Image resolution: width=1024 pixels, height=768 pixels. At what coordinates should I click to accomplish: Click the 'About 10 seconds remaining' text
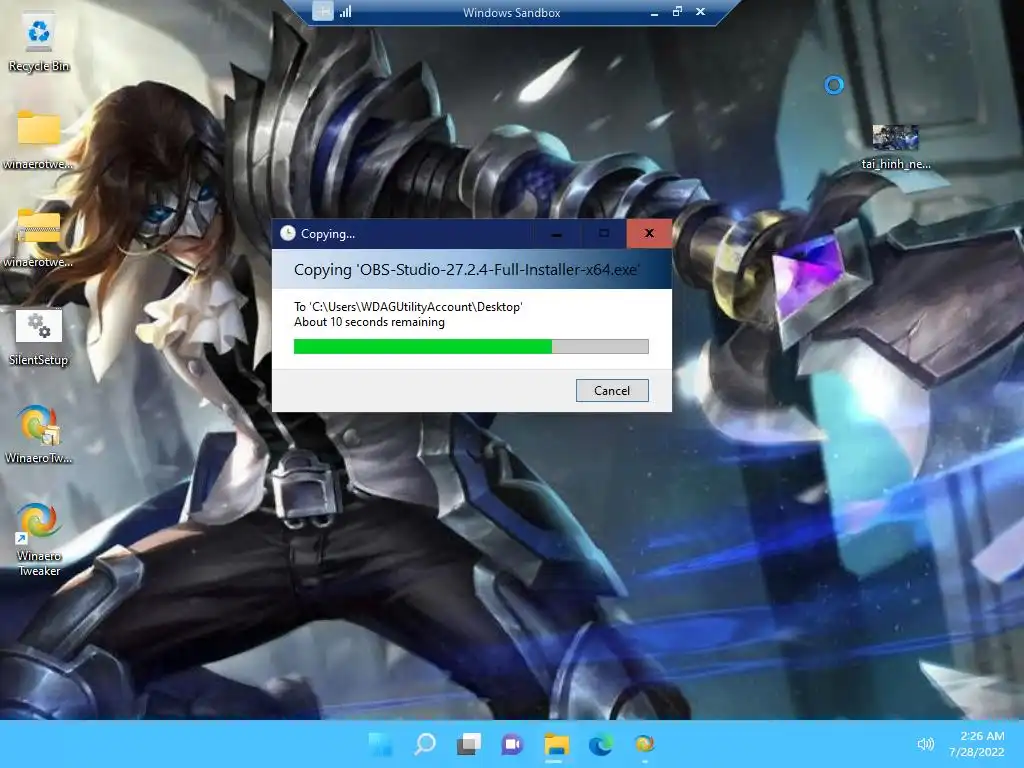point(369,322)
